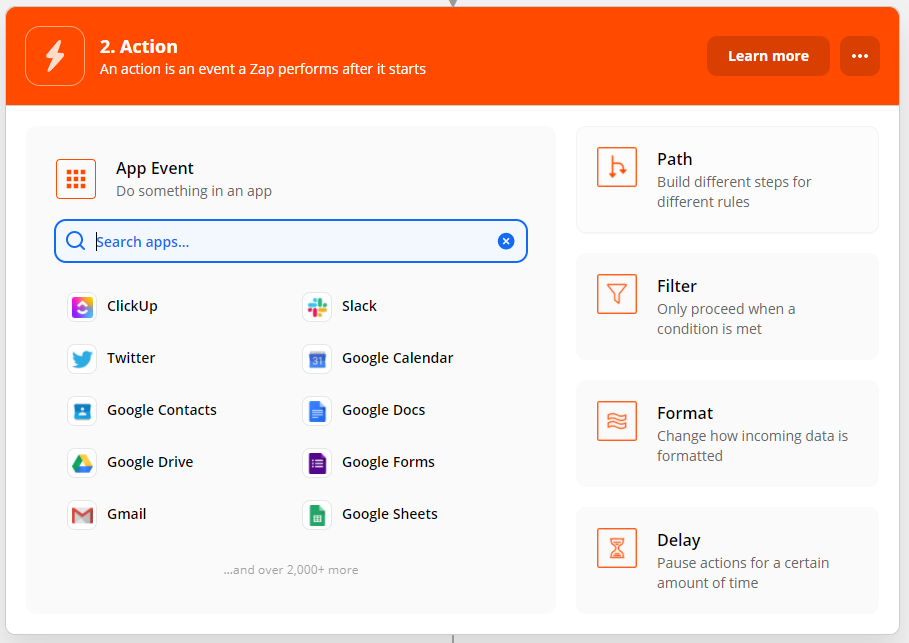Select the Twitter bird icon

point(82,359)
